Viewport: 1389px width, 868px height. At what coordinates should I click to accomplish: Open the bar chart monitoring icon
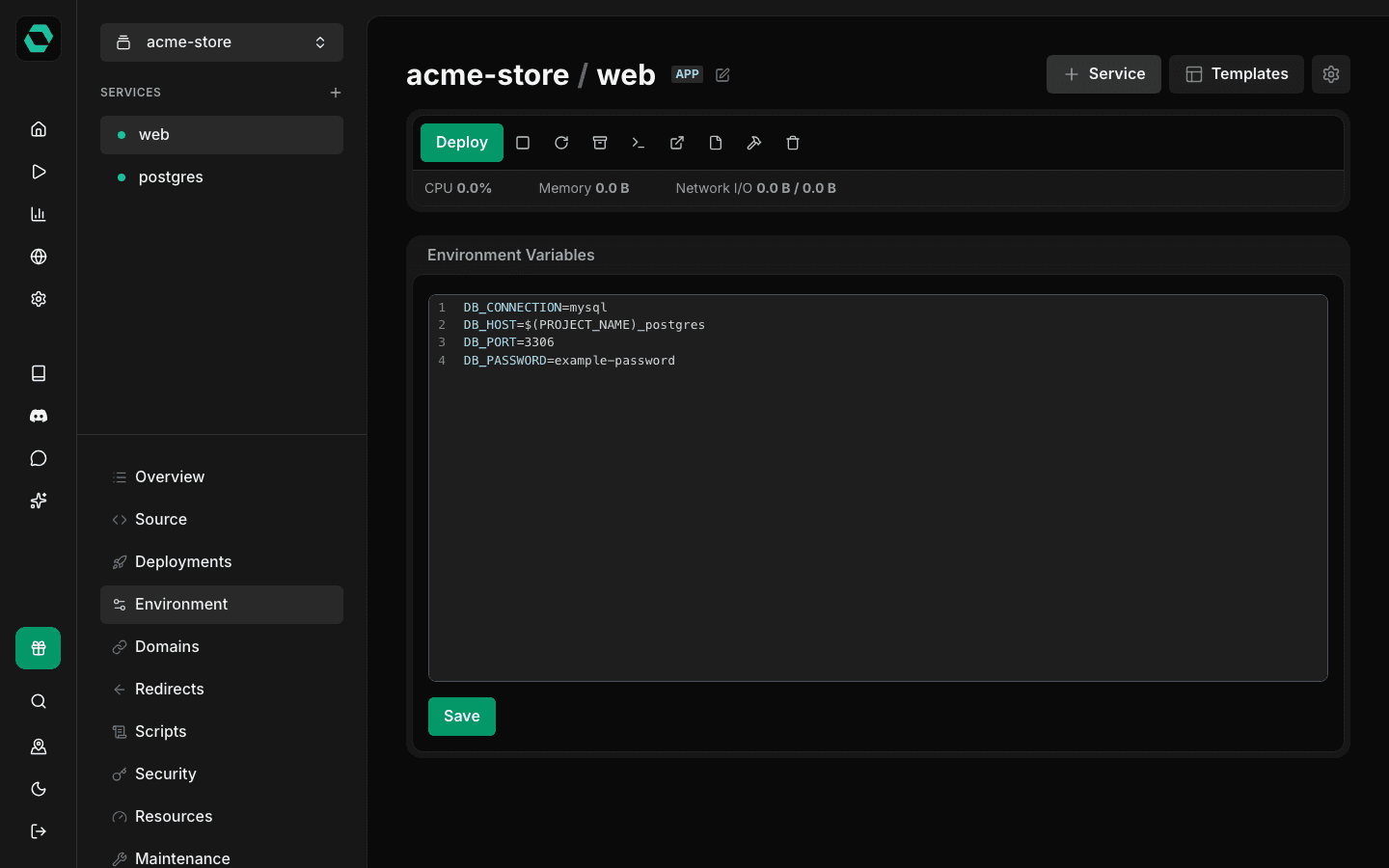pyautogui.click(x=39, y=214)
